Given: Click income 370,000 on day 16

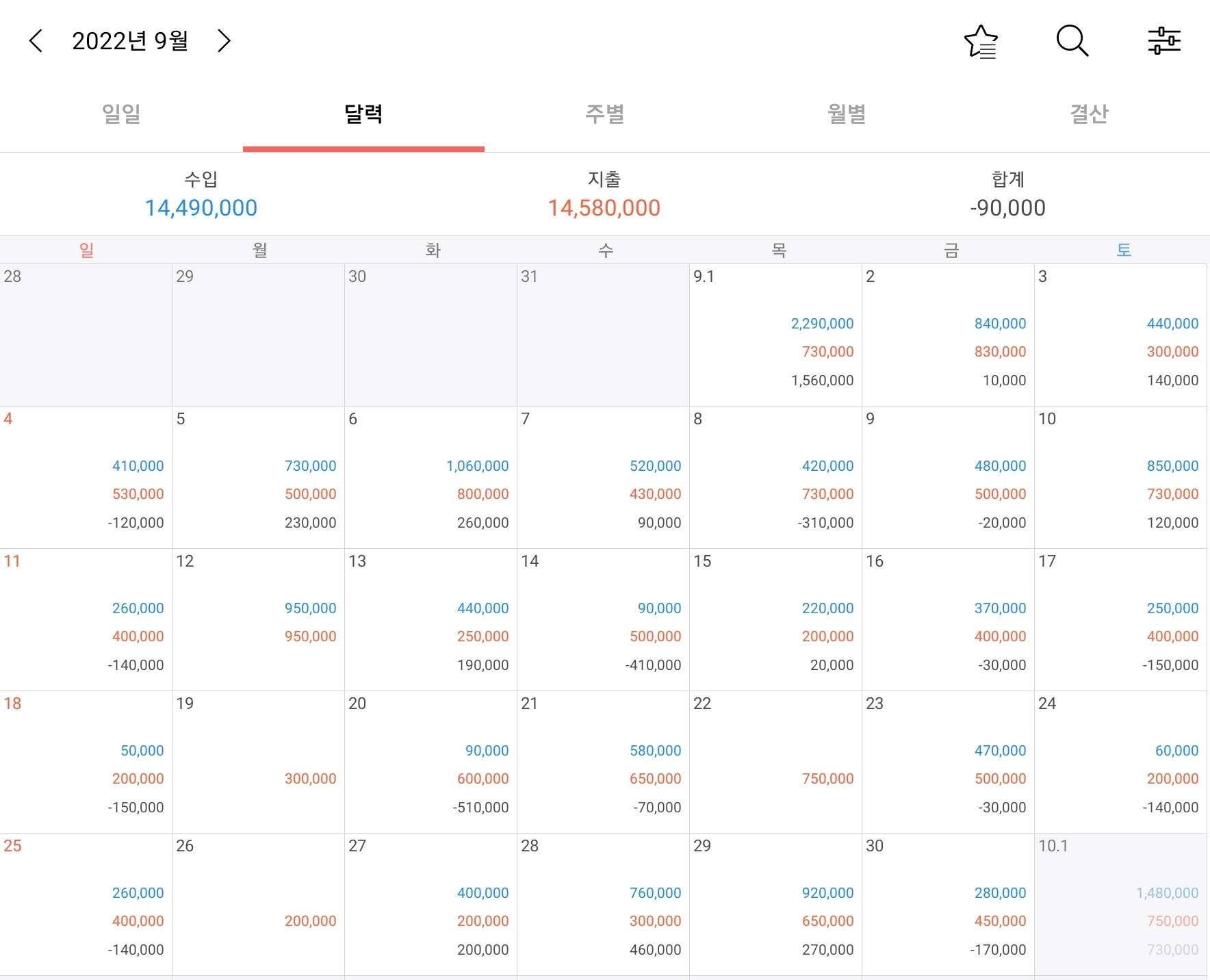Looking at the screenshot, I should (1001, 608).
